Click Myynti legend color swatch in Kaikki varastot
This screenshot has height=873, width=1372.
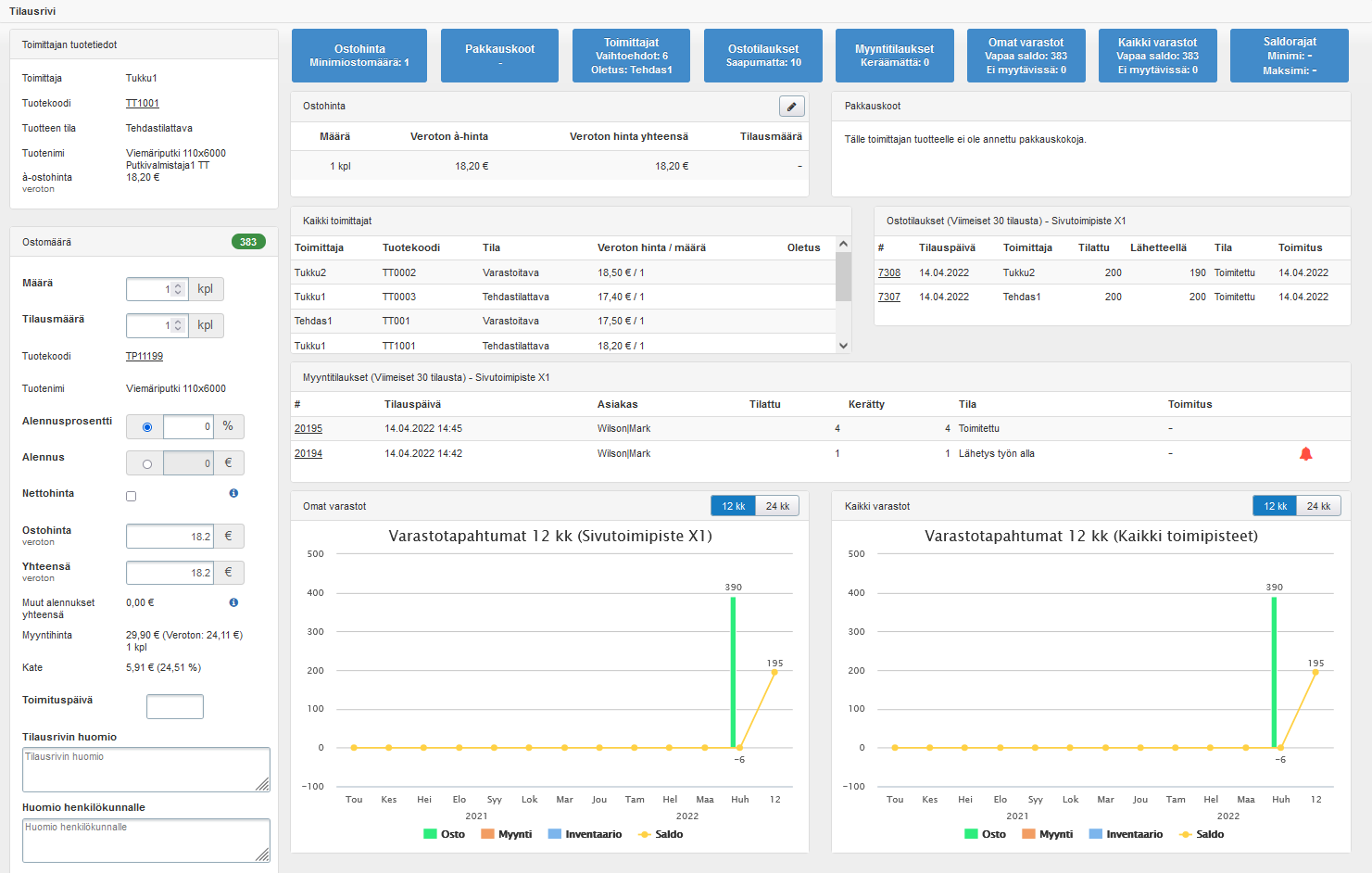pyautogui.click(x=1028, y=834)
